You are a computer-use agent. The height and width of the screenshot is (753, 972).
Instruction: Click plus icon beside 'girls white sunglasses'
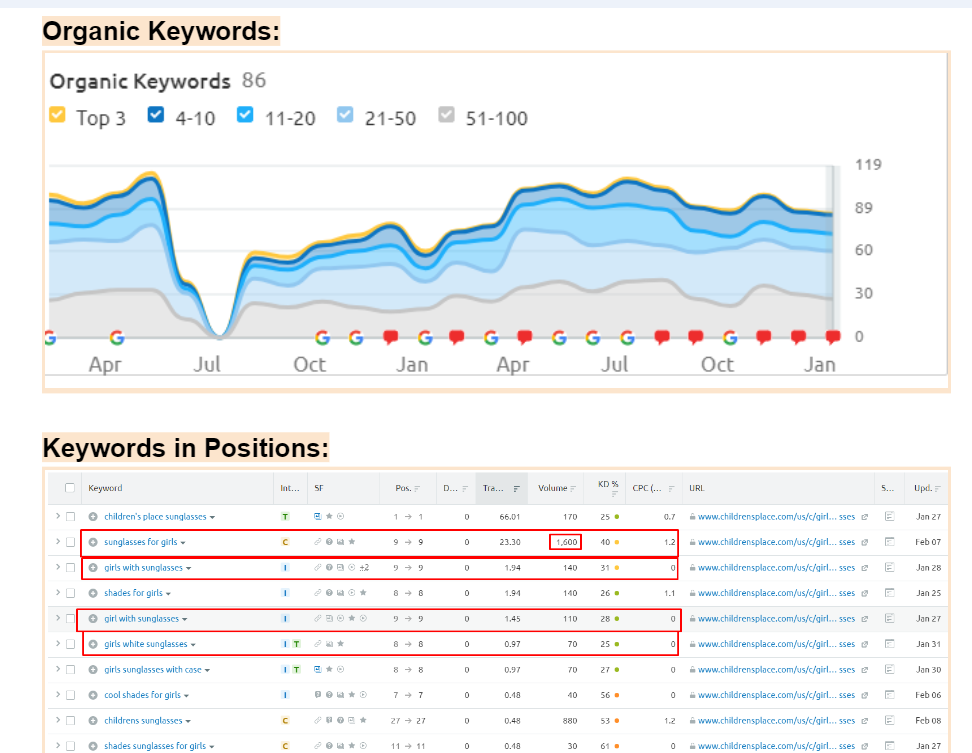coord(93,644)
